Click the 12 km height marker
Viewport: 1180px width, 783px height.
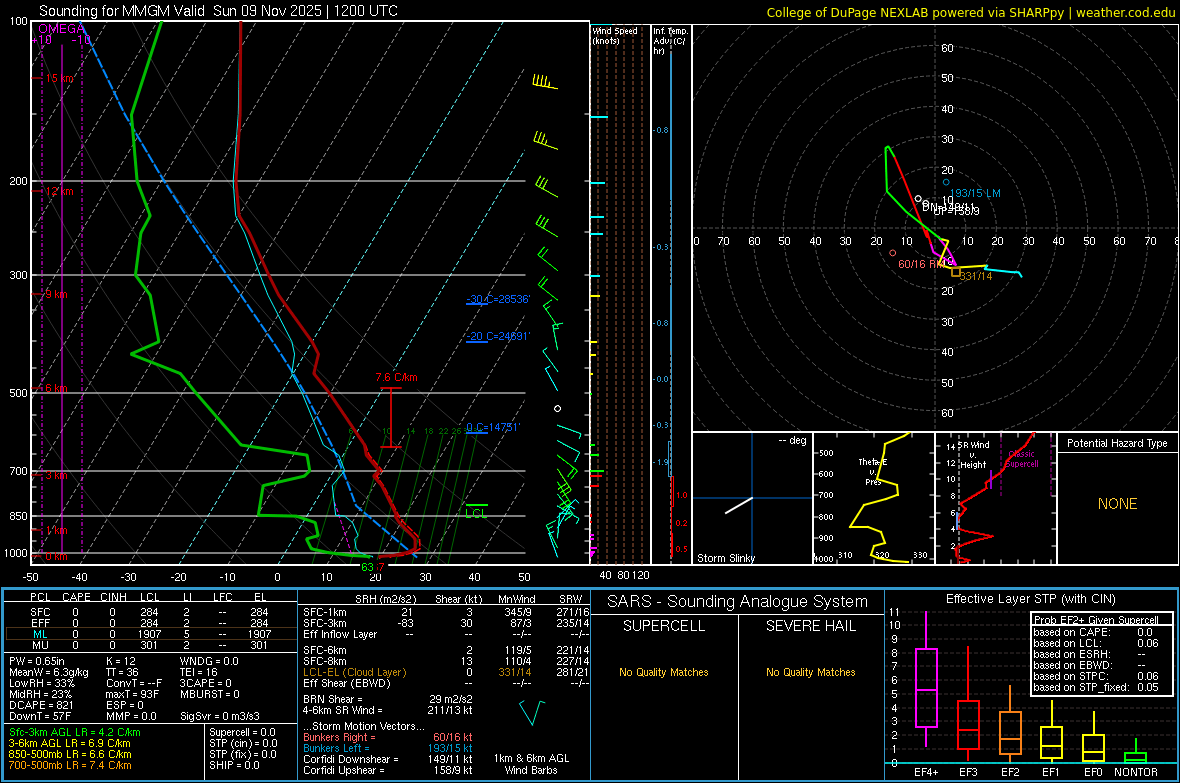click(x=60, y=191)
